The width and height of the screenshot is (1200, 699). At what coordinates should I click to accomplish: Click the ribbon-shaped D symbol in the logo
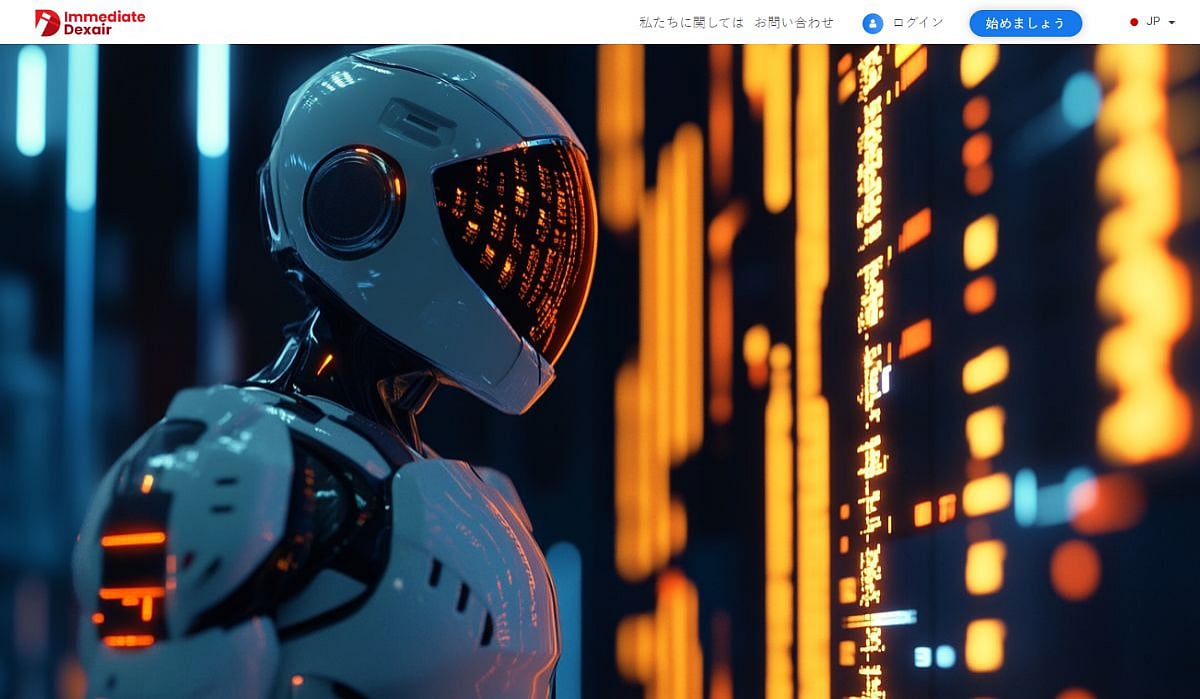point(45,21)
